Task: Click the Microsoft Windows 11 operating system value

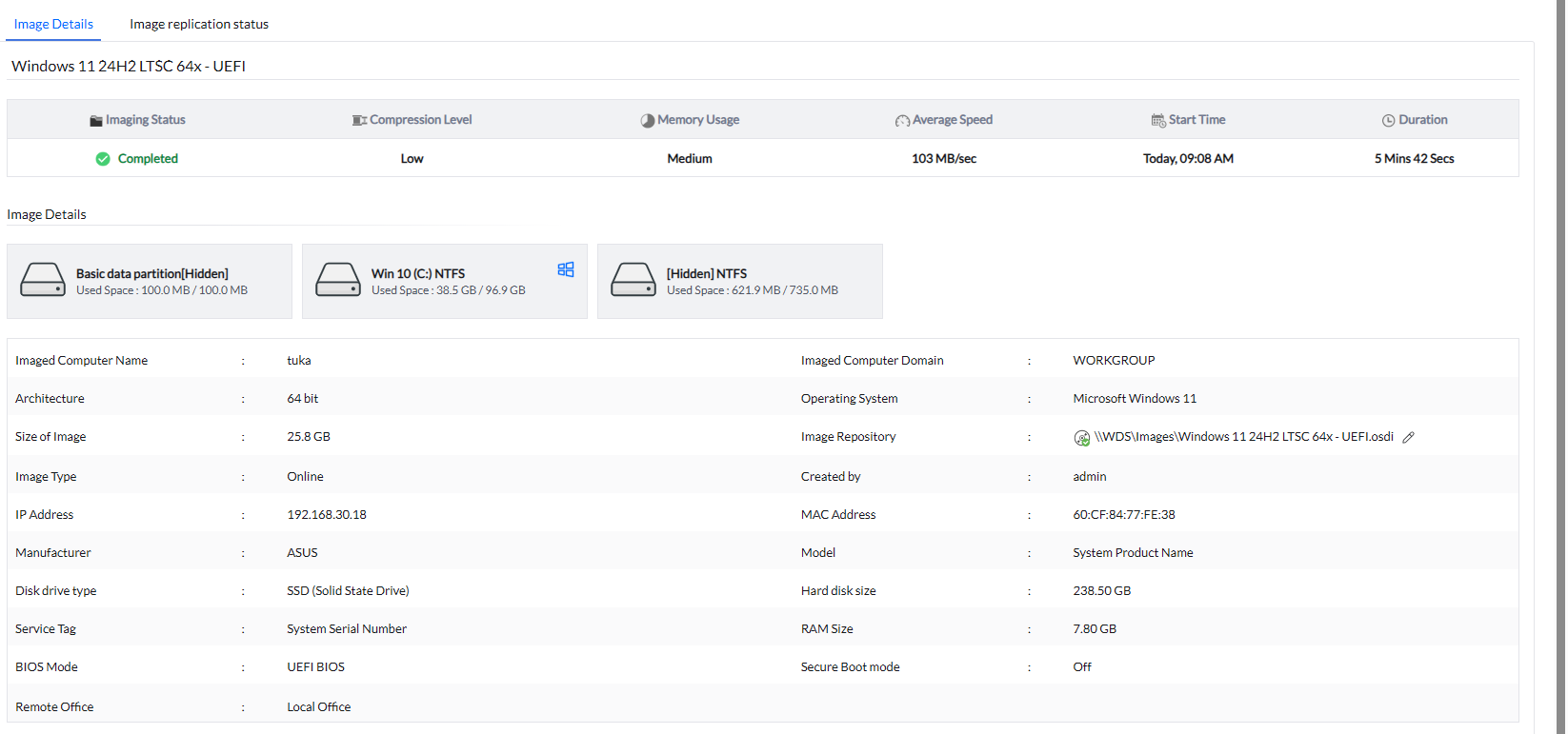Action: [1135, 399]
